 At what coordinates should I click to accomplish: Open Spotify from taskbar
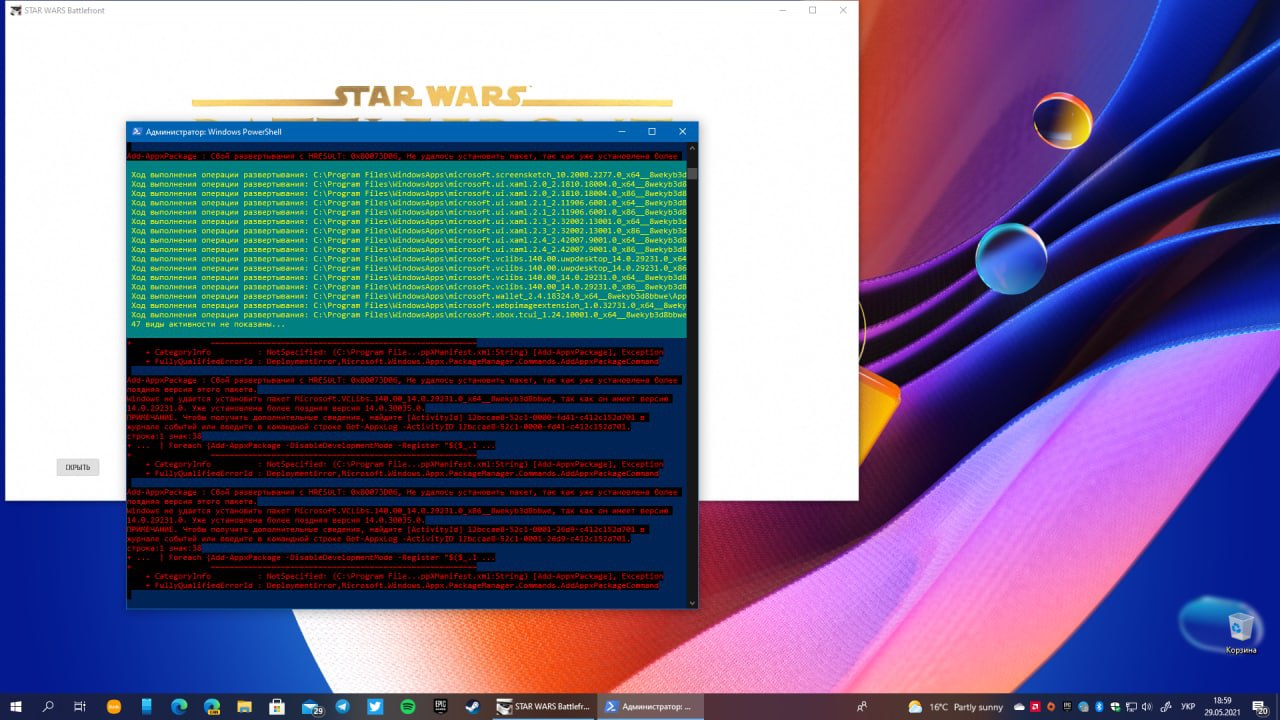(408, 706)
